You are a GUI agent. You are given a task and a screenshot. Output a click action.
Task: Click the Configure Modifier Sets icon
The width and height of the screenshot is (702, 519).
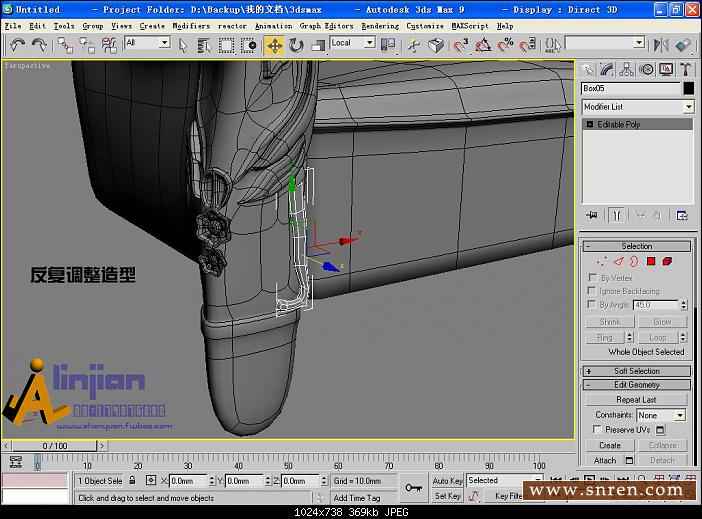pos(682,215)
